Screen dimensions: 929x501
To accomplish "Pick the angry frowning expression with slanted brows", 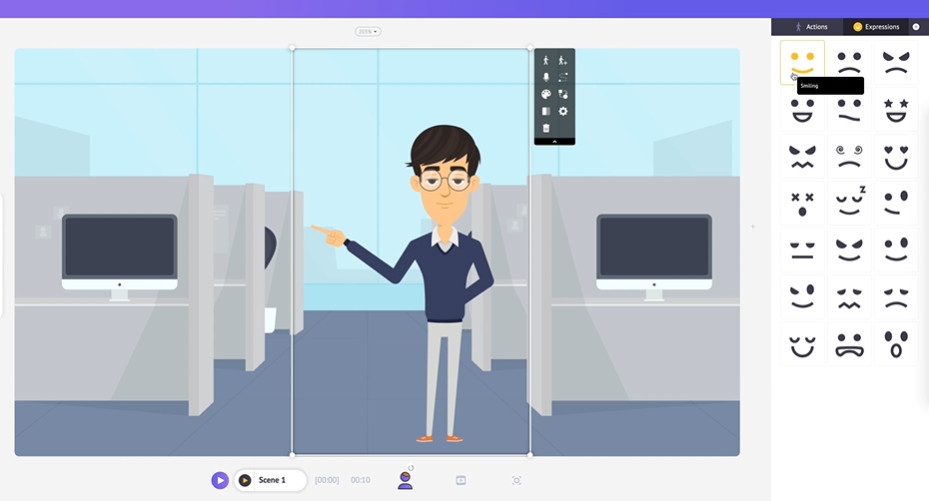I will pos(896,62).
